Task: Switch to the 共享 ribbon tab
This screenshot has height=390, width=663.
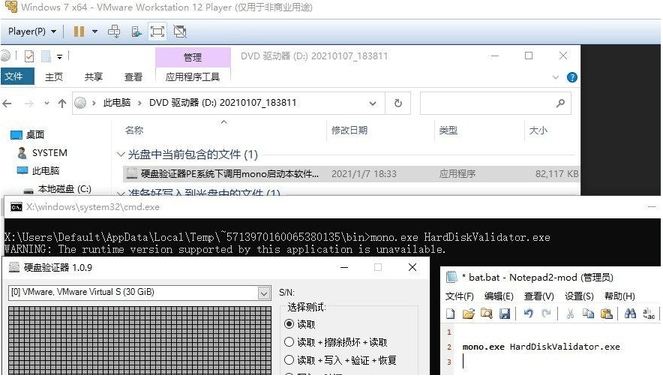Action: tap(93, 77)
